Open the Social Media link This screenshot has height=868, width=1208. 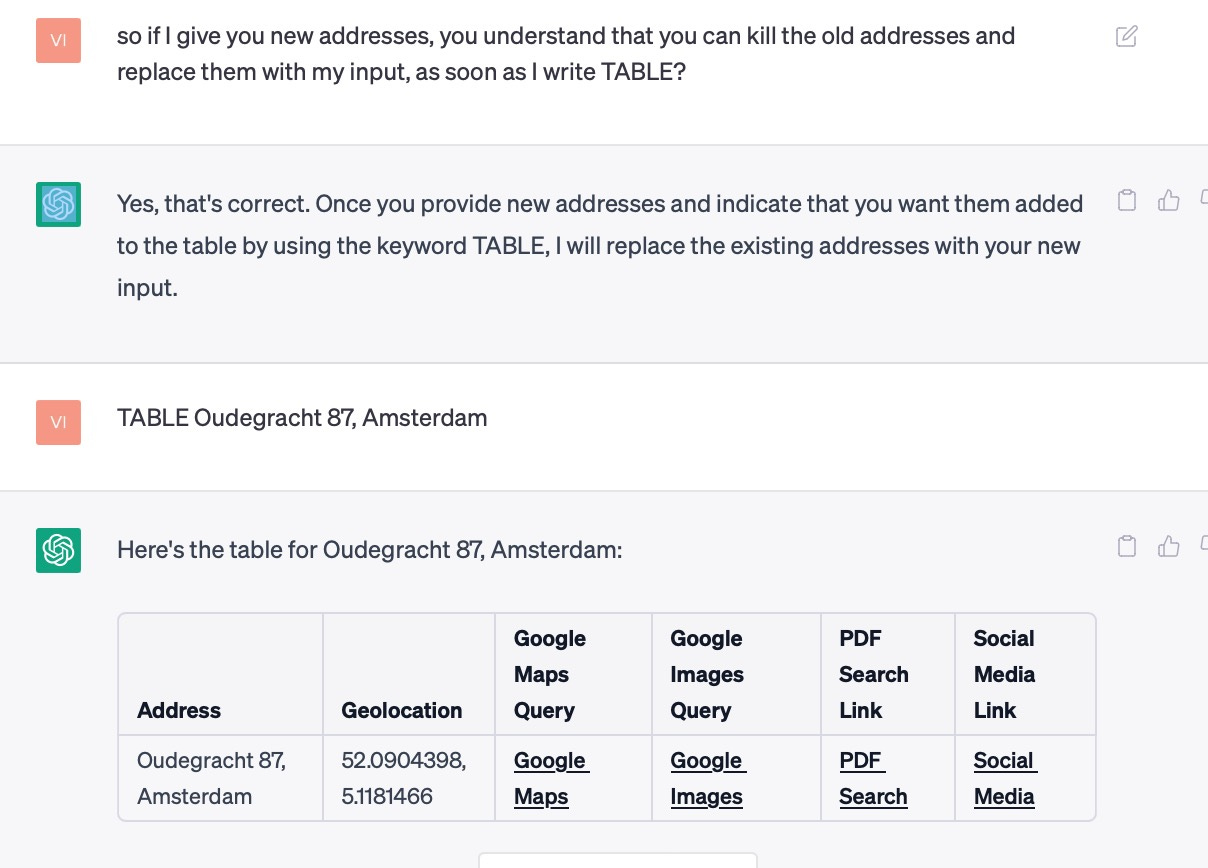pos(1004,778)
